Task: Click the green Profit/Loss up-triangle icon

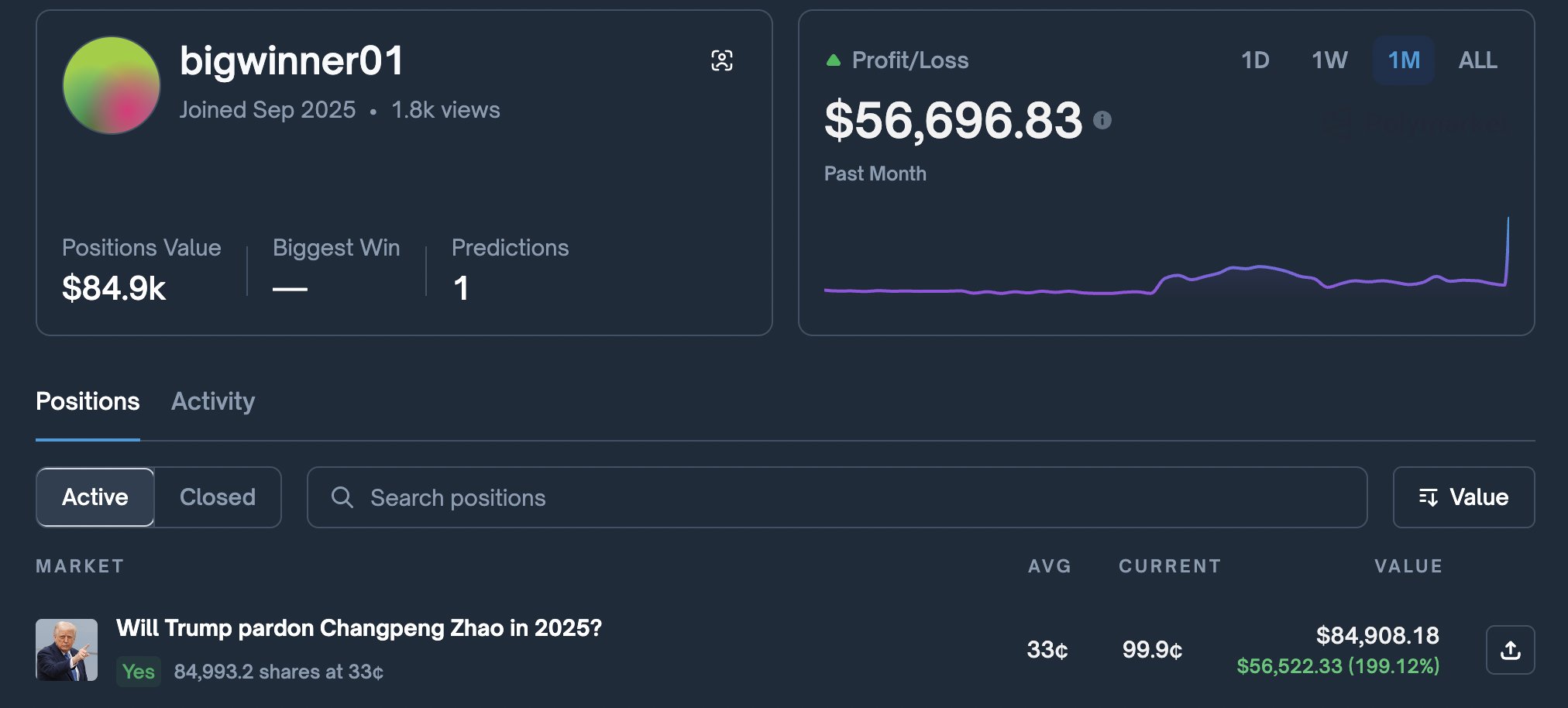Action: 834,60
